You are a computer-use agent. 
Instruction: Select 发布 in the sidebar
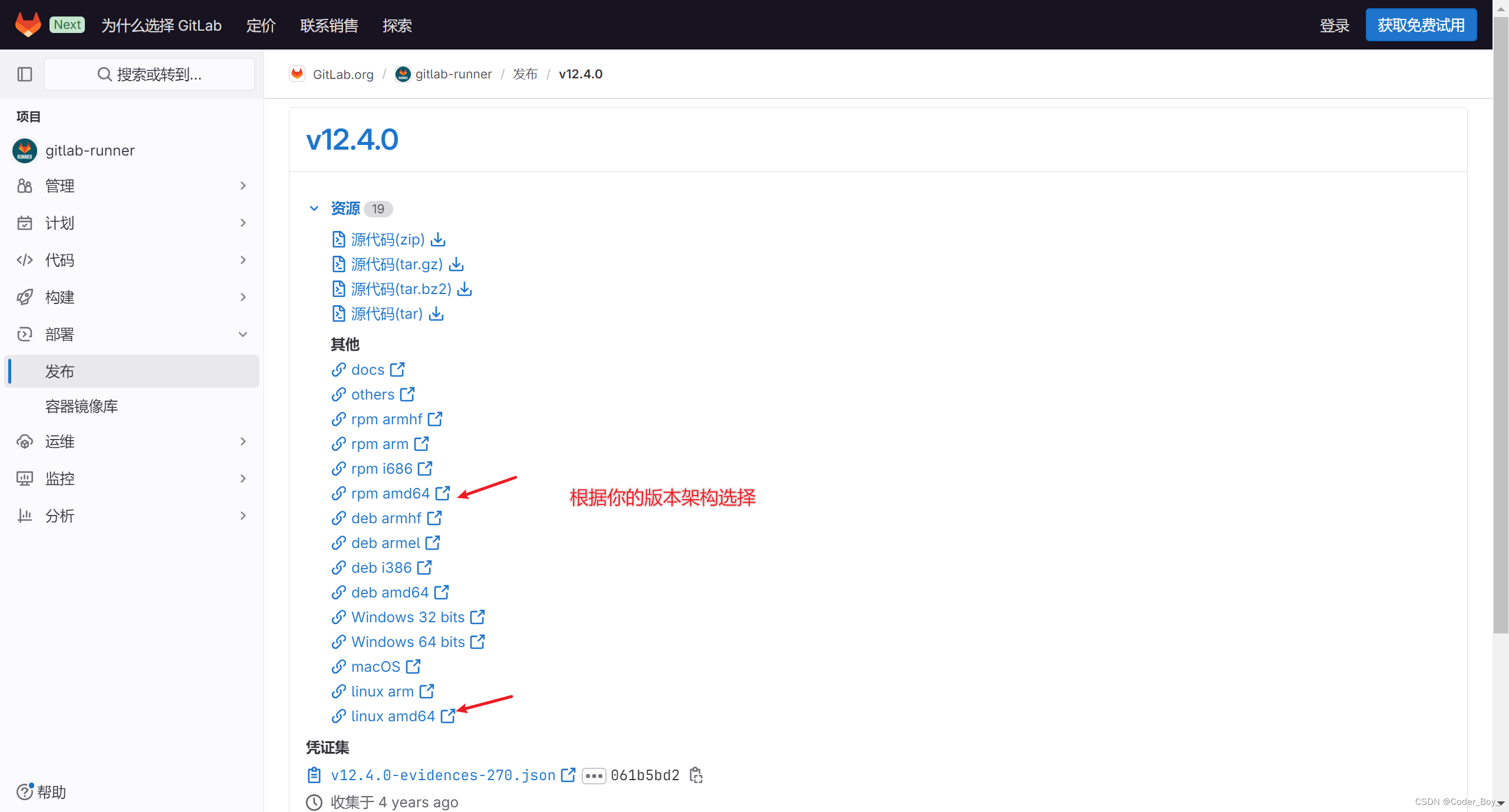click(x=131, y=371)
